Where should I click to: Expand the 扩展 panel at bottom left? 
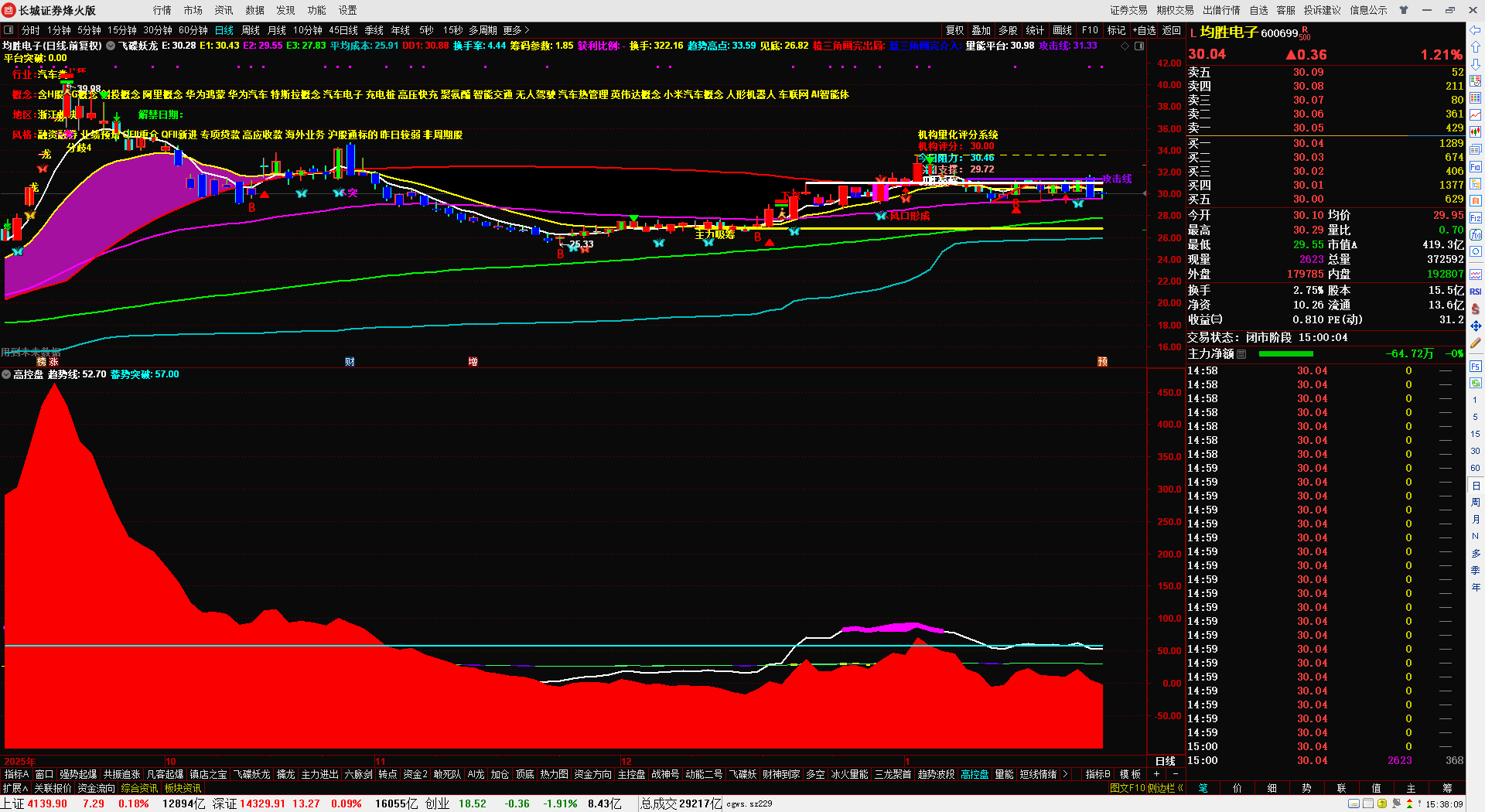point(15,788)
